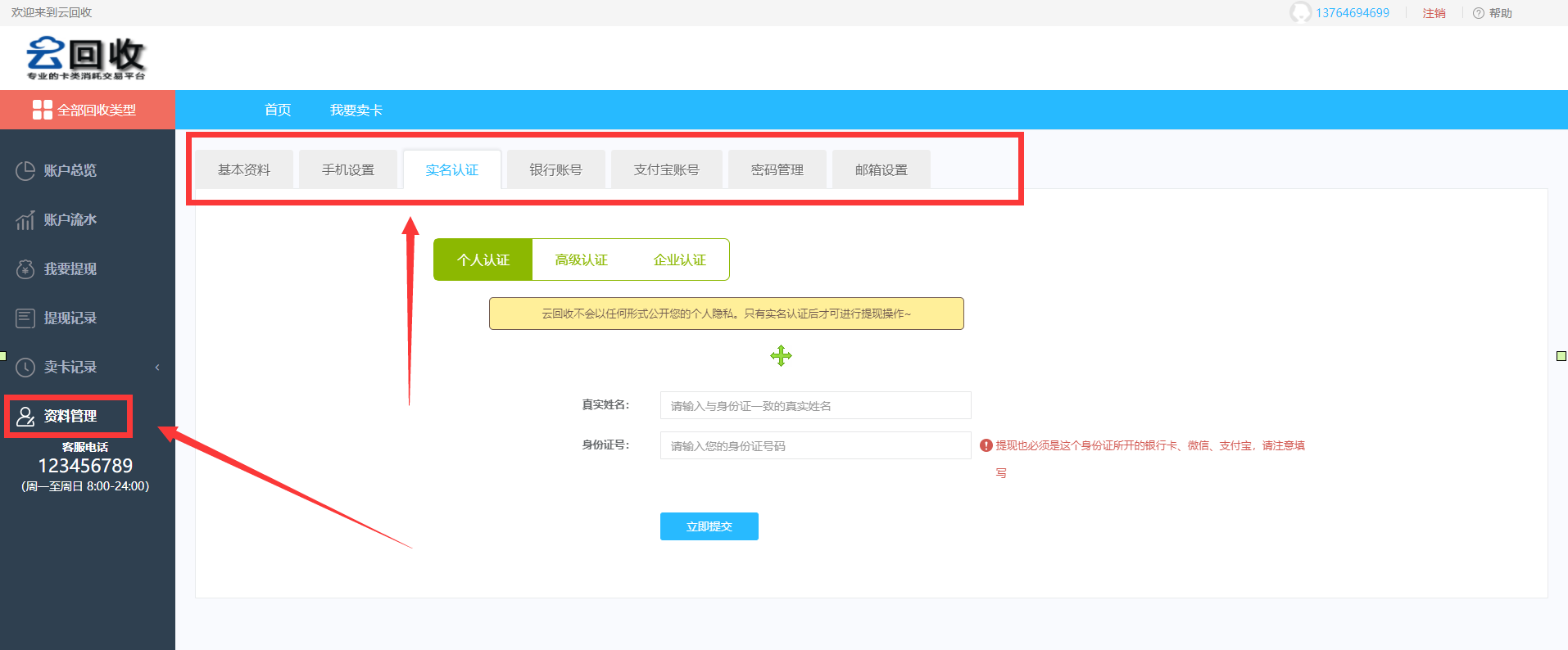Screen dimensions: 1568x650
Task: Open 资料管理 in the sidebar
Action: [69, 416]
